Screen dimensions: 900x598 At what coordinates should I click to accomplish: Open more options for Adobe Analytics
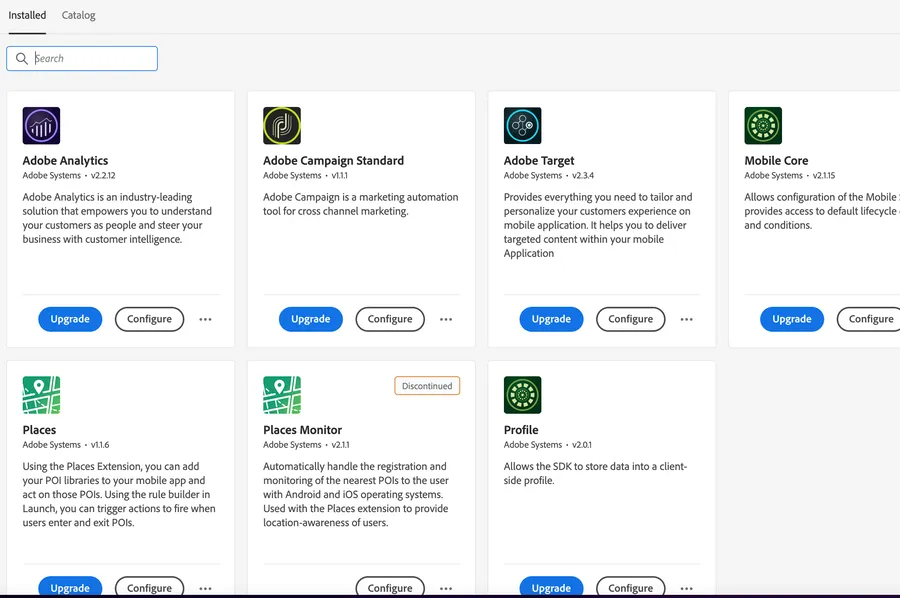tap(205, 319)
